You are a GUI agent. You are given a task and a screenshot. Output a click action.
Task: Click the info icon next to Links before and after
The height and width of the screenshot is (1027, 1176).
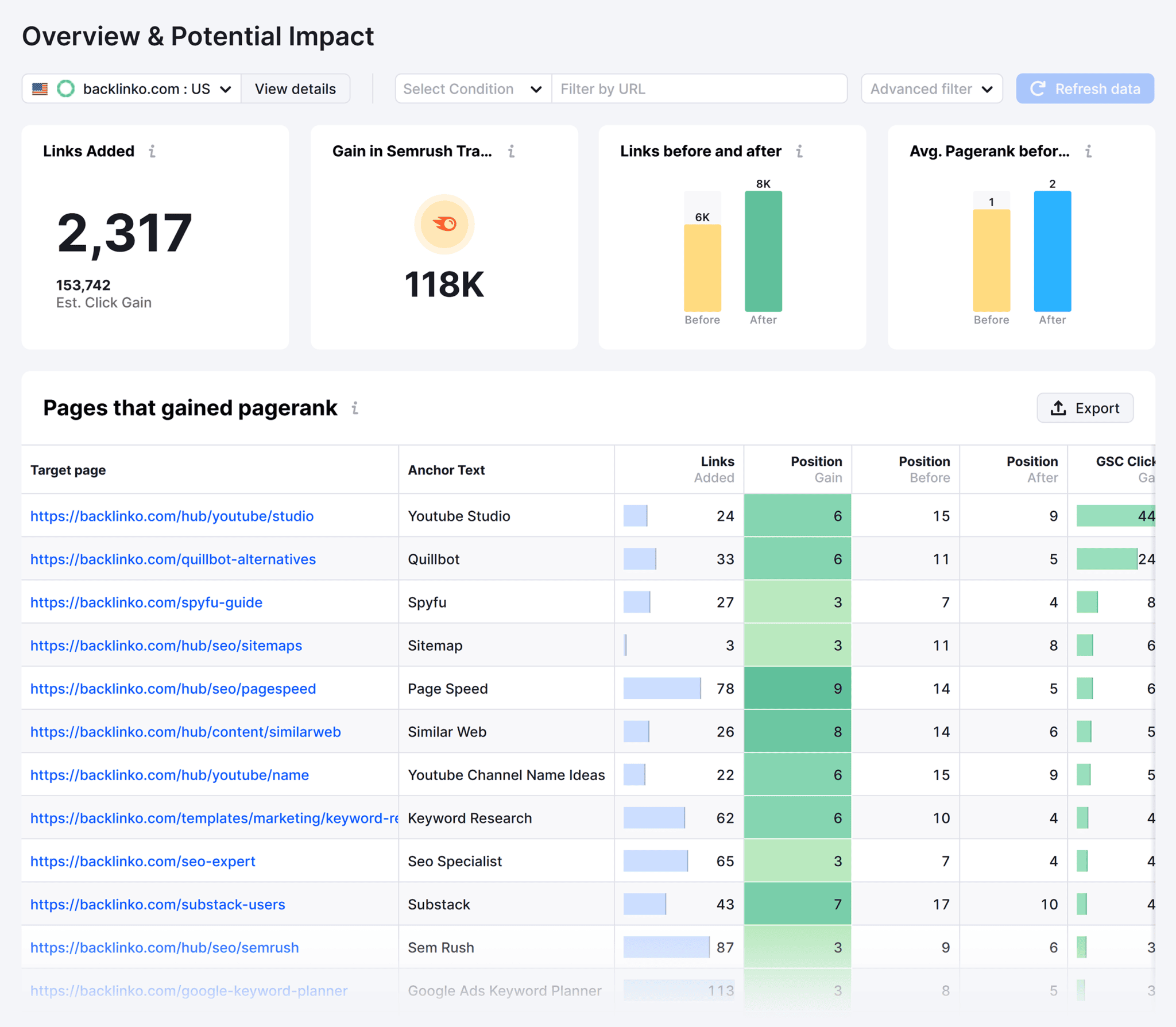point(799,151)
